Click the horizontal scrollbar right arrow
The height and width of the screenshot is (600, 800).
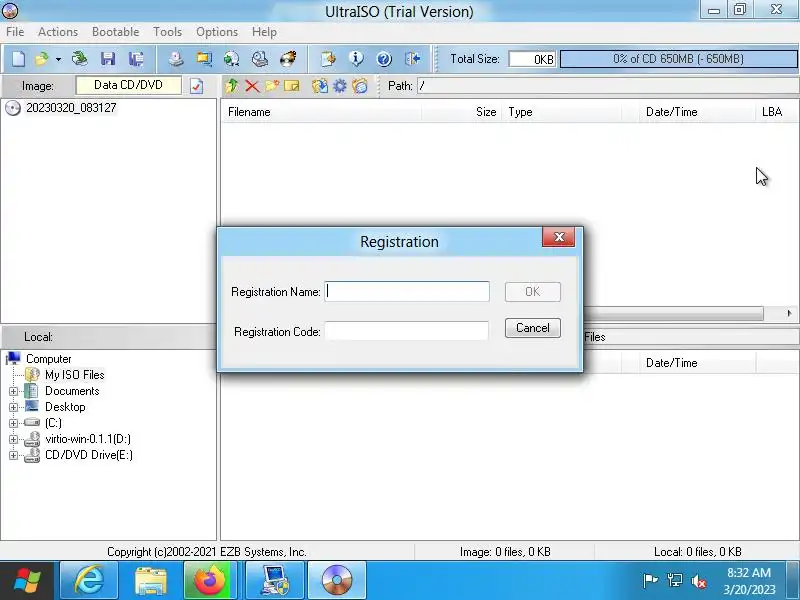789,313
